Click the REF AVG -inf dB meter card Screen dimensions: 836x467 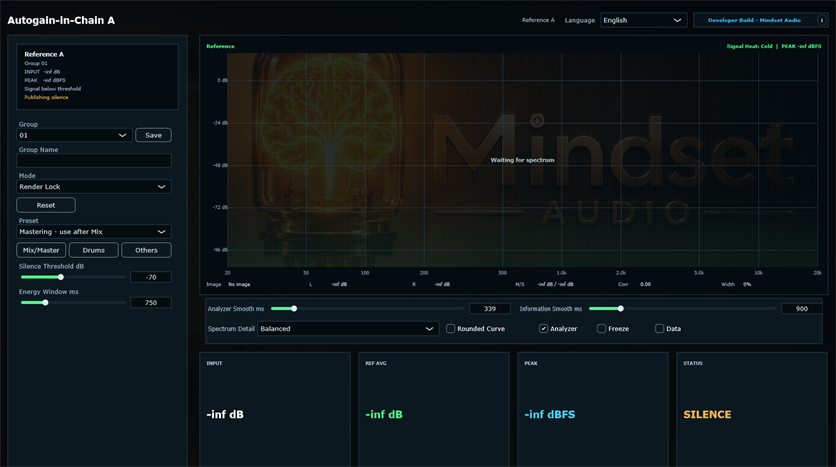pos(433,409)
